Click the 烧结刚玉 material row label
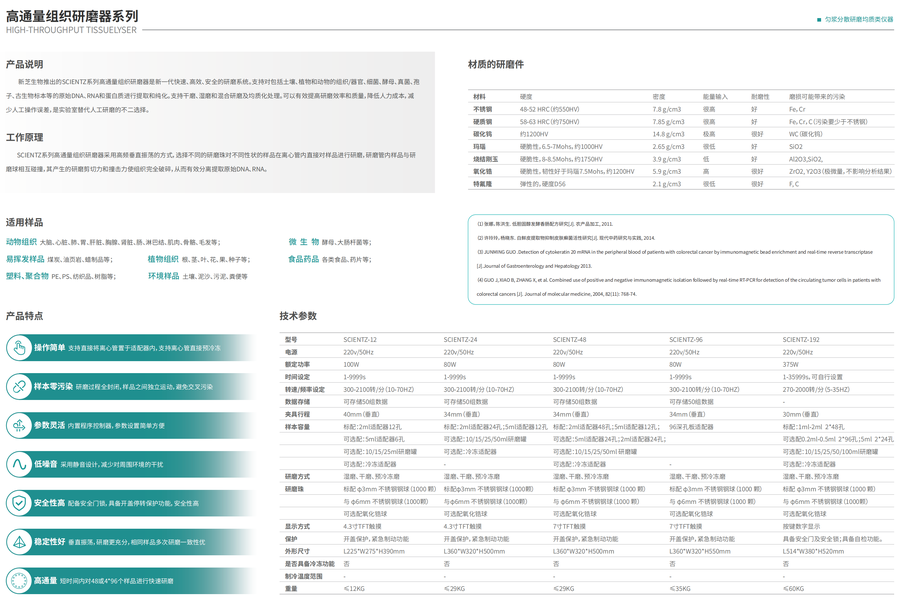This screenshot has width=900, height=602. (x=486, y=159)
